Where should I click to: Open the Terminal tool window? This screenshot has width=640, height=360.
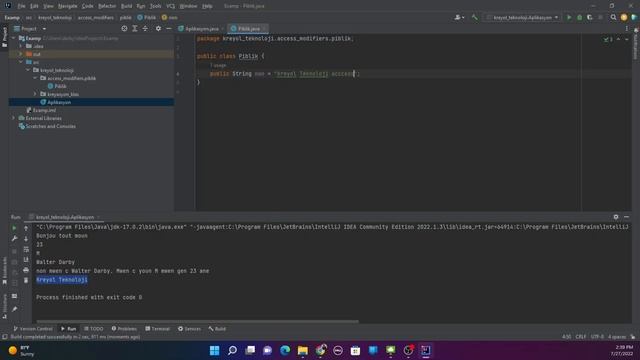[x=158, y=329]
